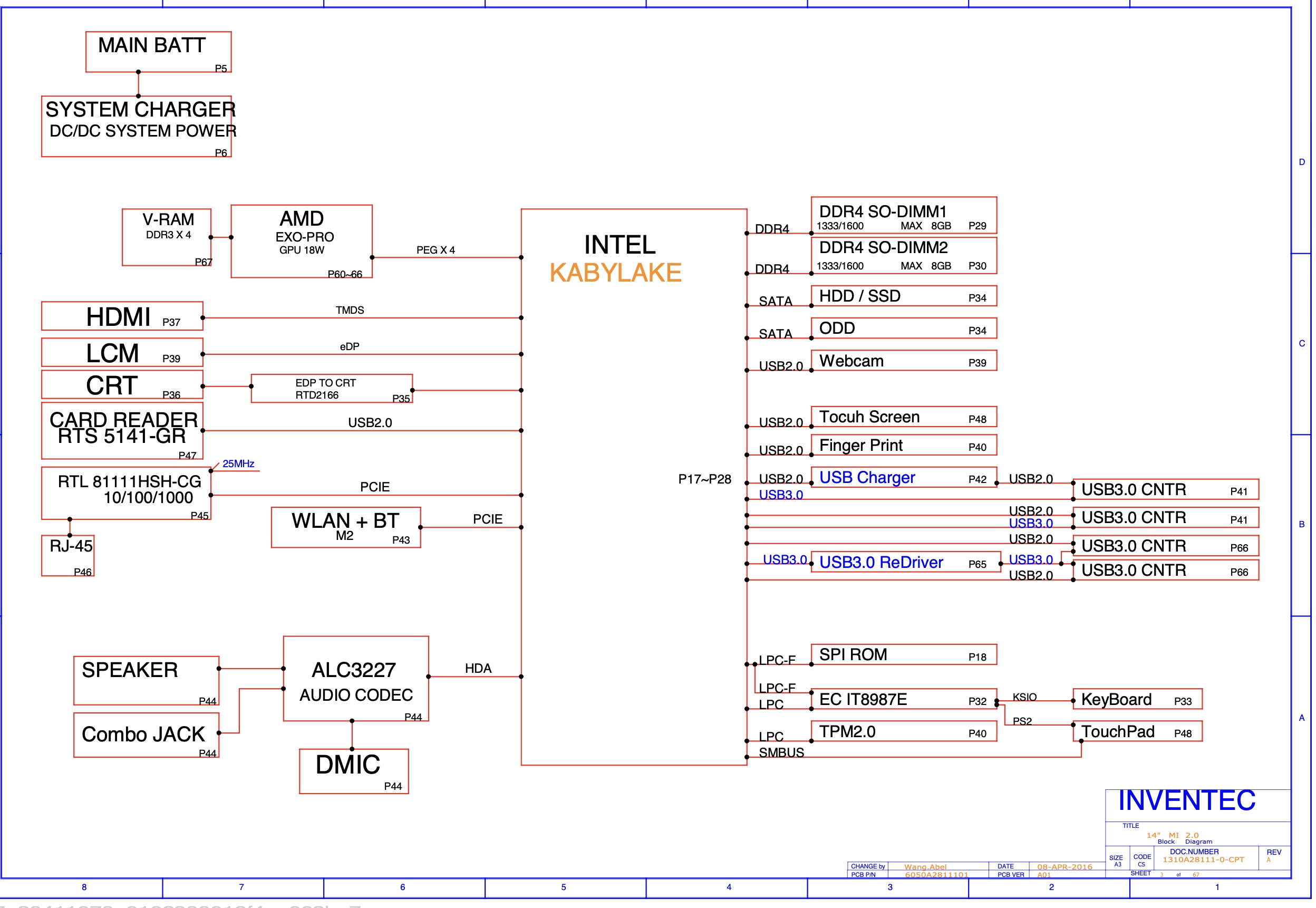Click the TPM2.0 block
The height and width of the screenshot is (908, 1316).
904,731
